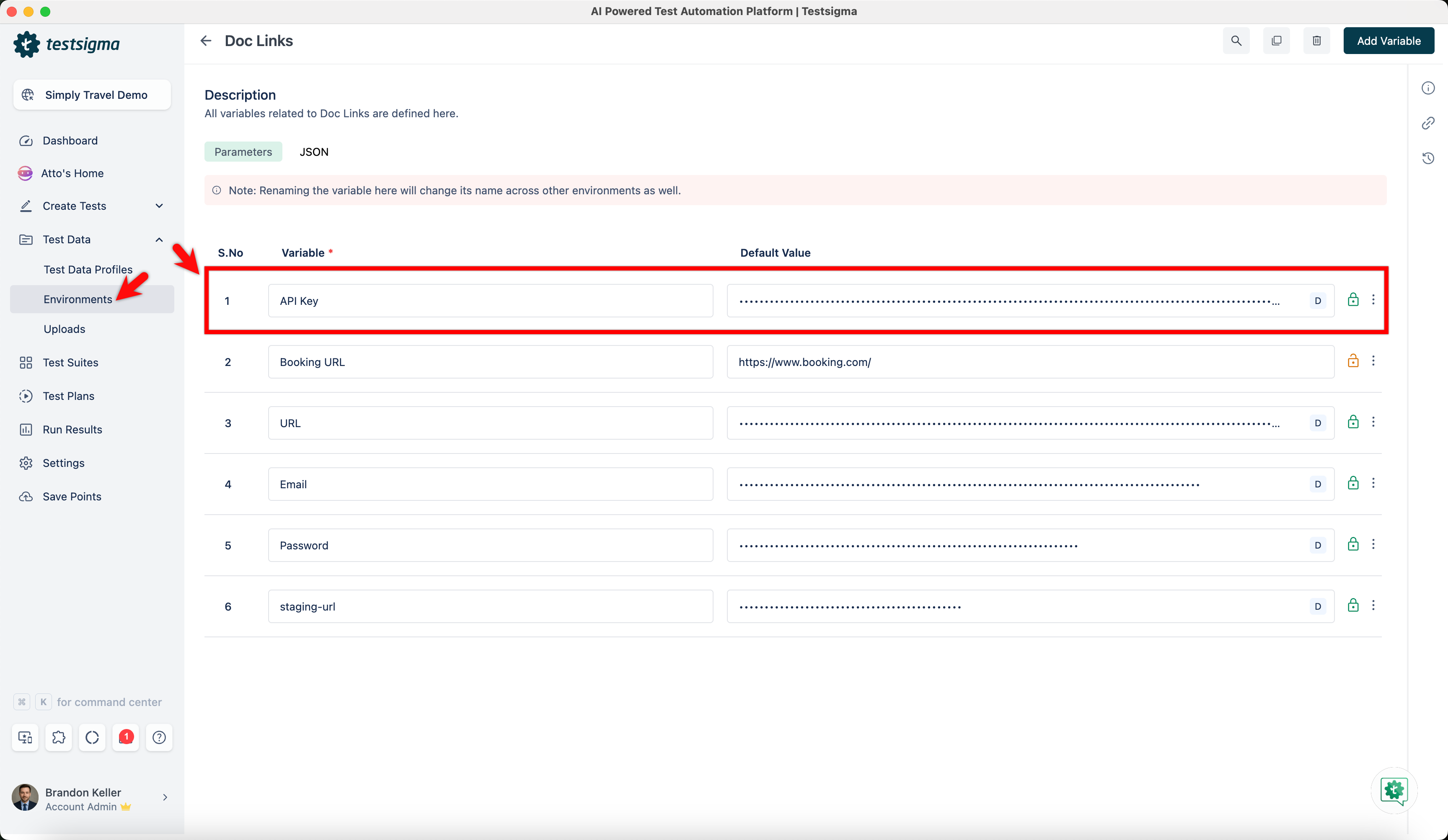The width and height of the screenshot is (1448, 840).
Task: Toggle the Password row lock icon
Action: [1353, 544]
